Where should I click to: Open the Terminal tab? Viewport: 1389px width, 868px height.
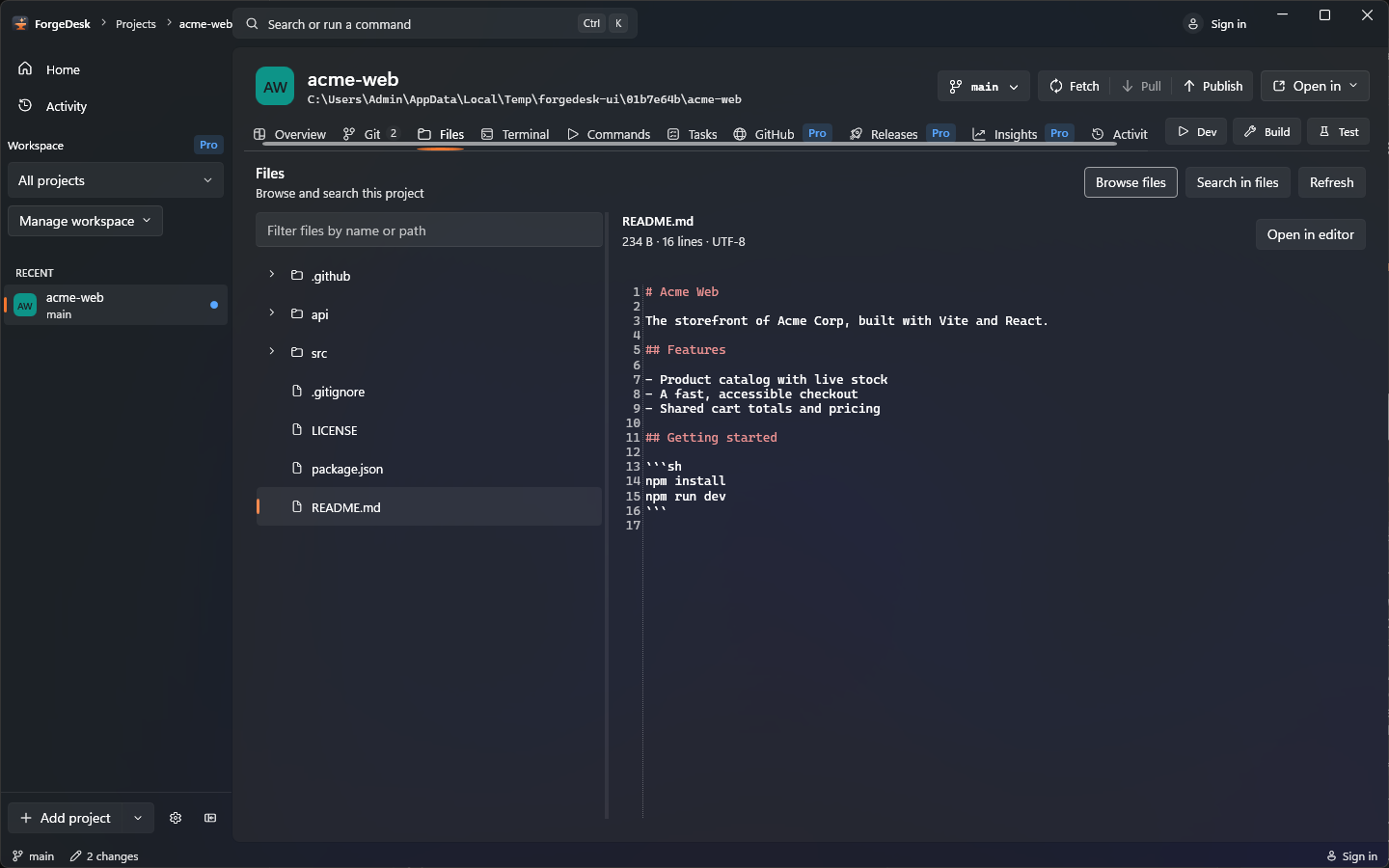(x=515, y=134)
